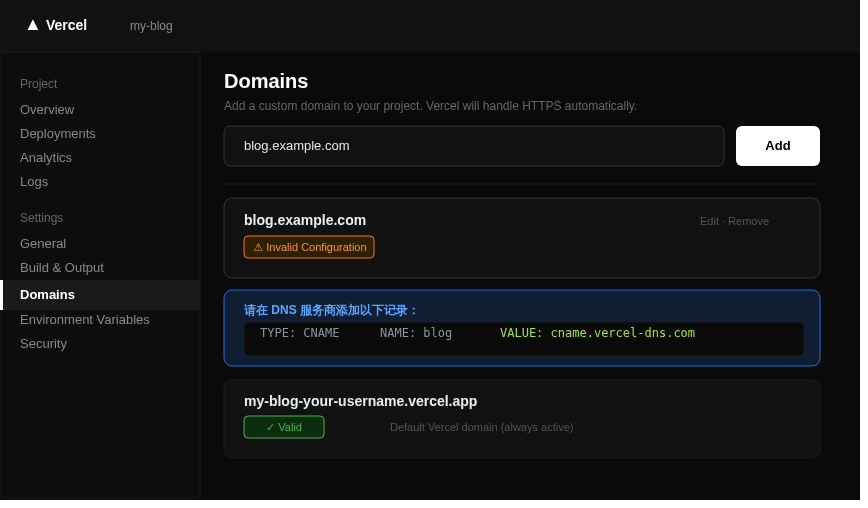Open Environment Variables settings
The height and width of the screenshot is (508, 868).
coord(85,319)
